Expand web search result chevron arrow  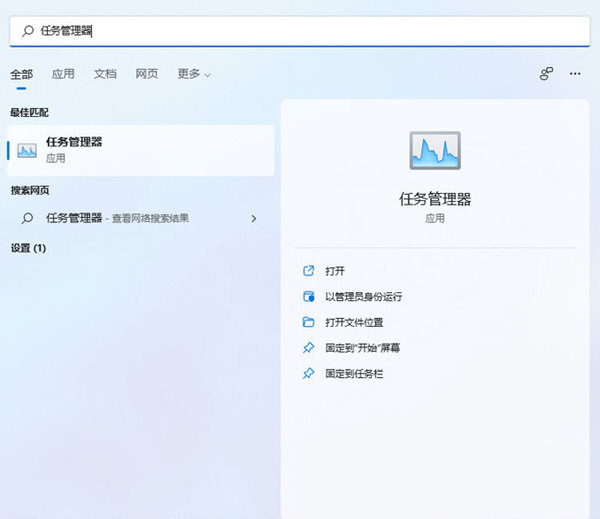[x=254, y=218]
